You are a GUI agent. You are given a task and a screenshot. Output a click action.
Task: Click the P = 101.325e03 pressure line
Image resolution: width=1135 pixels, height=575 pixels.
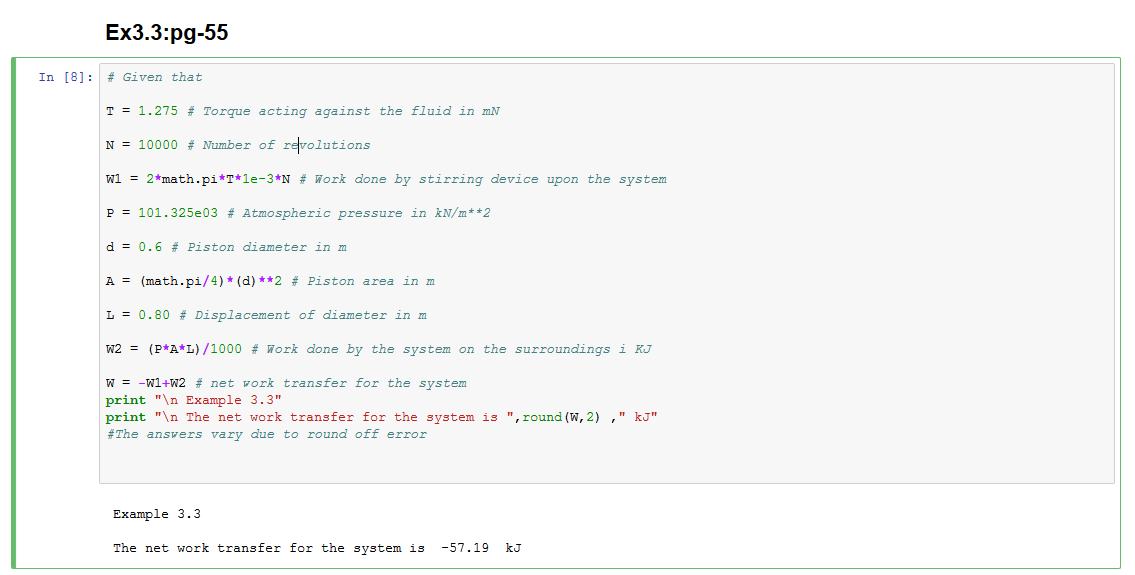[x=298, y=213]
